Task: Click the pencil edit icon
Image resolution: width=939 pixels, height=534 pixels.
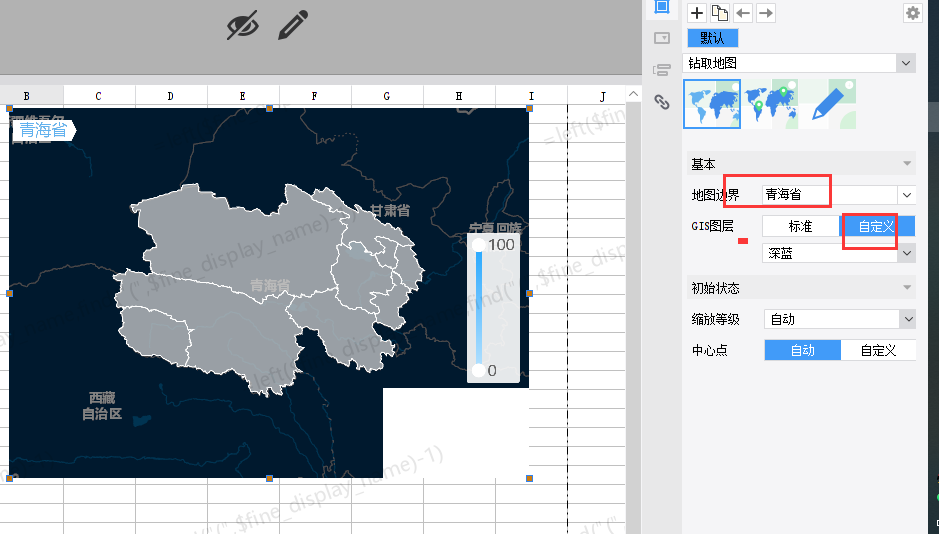Action: tap(293, 25)
